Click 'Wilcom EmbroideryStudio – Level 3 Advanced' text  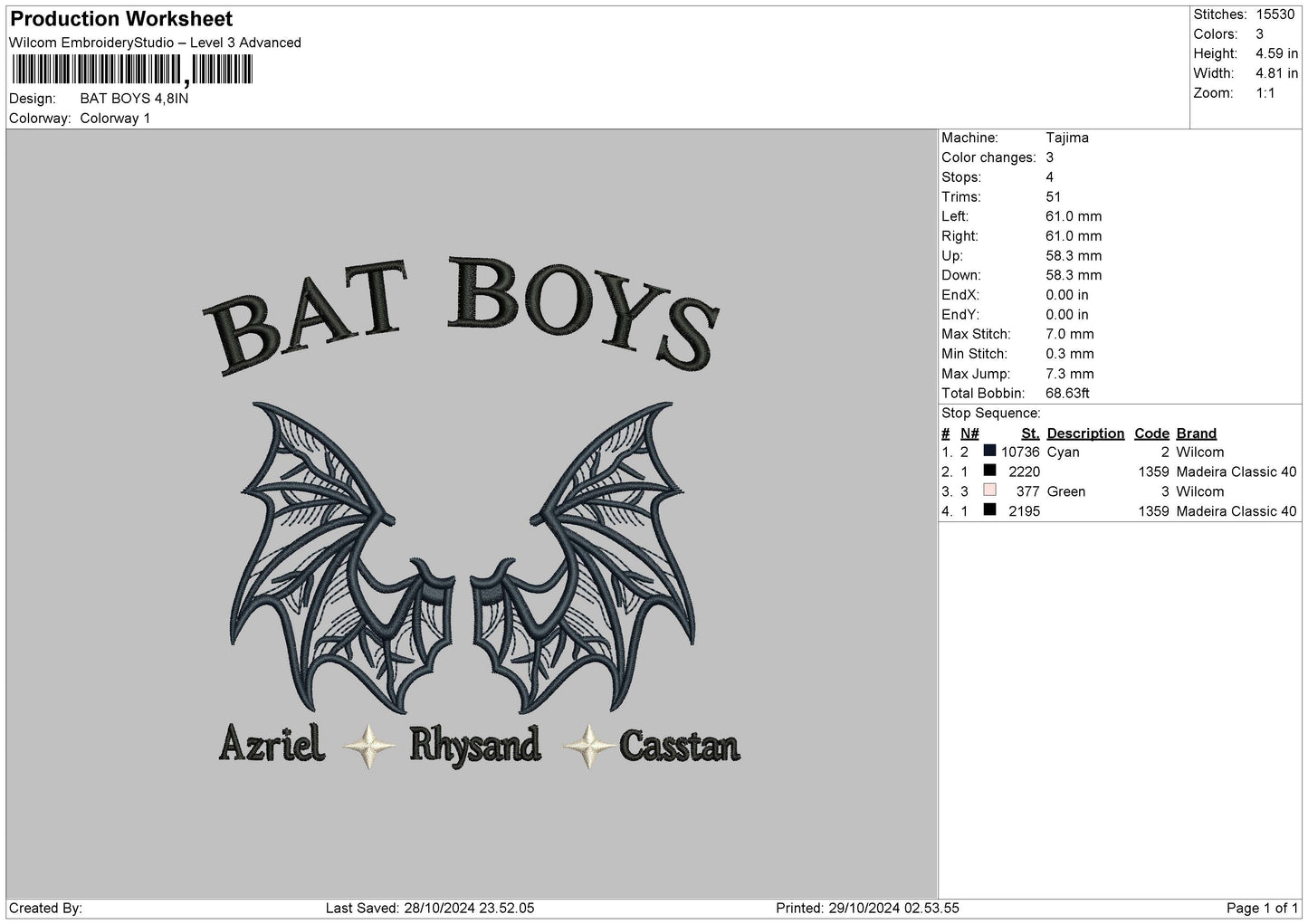[x=155, y=43]
